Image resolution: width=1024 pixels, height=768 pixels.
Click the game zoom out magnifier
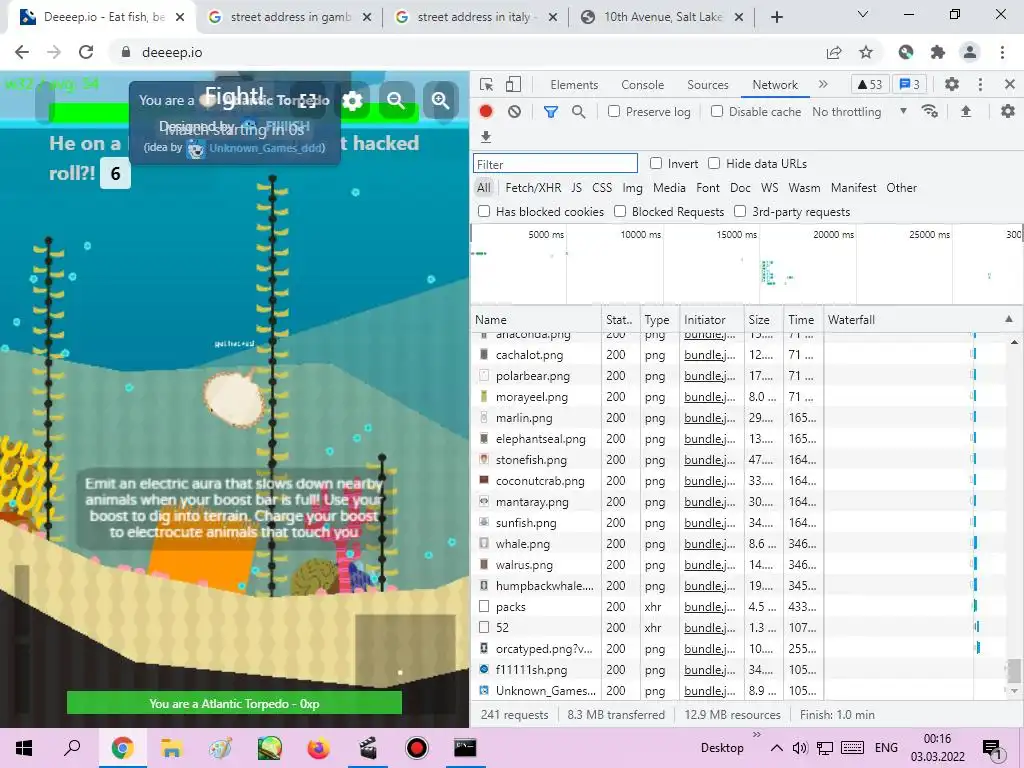click(x=395, y=101)
